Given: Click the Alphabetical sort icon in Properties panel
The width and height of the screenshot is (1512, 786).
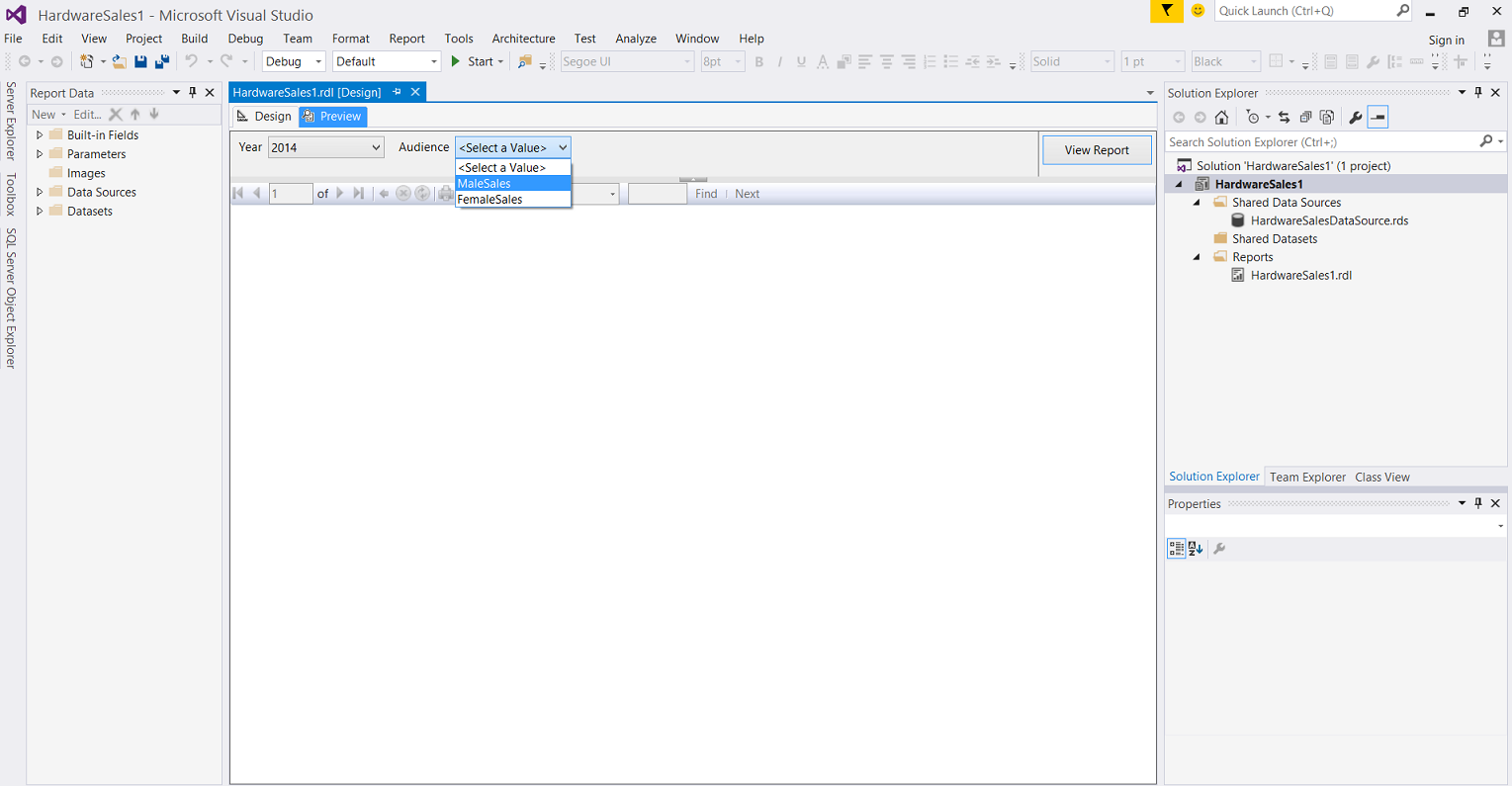Looking at the screenshot, I should point(1196,549).
